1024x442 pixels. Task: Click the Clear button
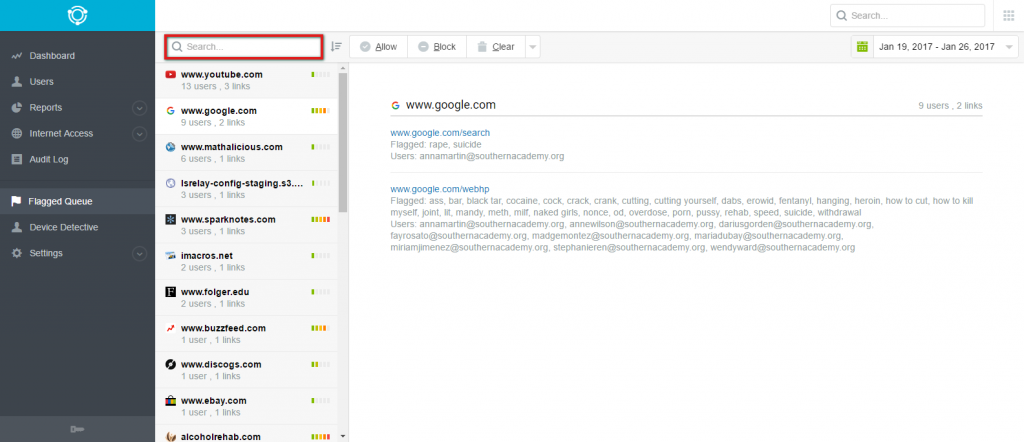[496, 47]
